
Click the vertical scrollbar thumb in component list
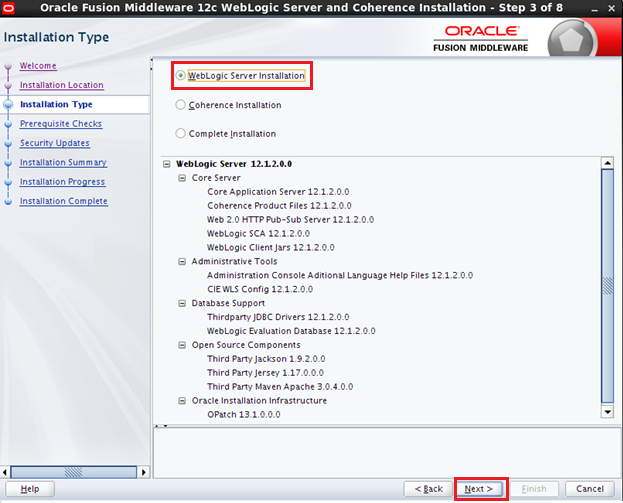608,286
